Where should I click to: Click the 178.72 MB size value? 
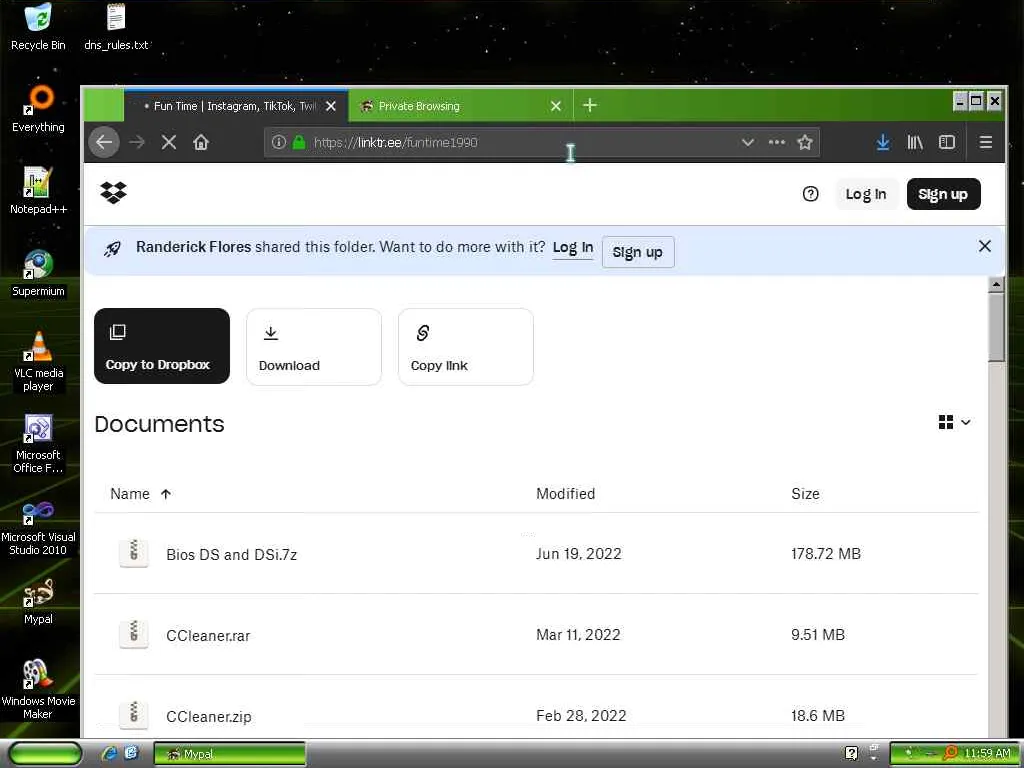click(x=825, y=554)
